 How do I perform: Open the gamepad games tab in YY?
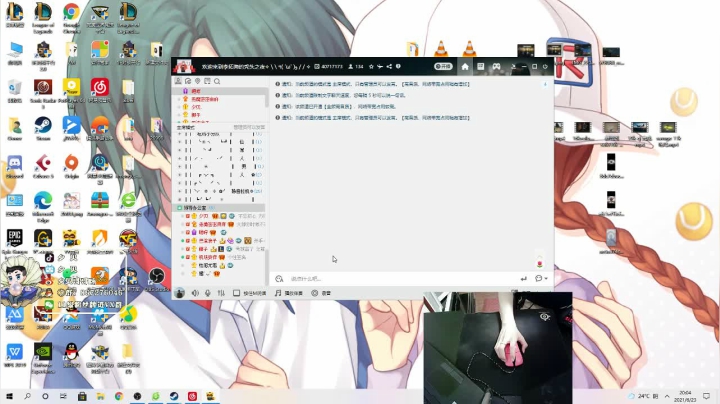click(496, 67)
